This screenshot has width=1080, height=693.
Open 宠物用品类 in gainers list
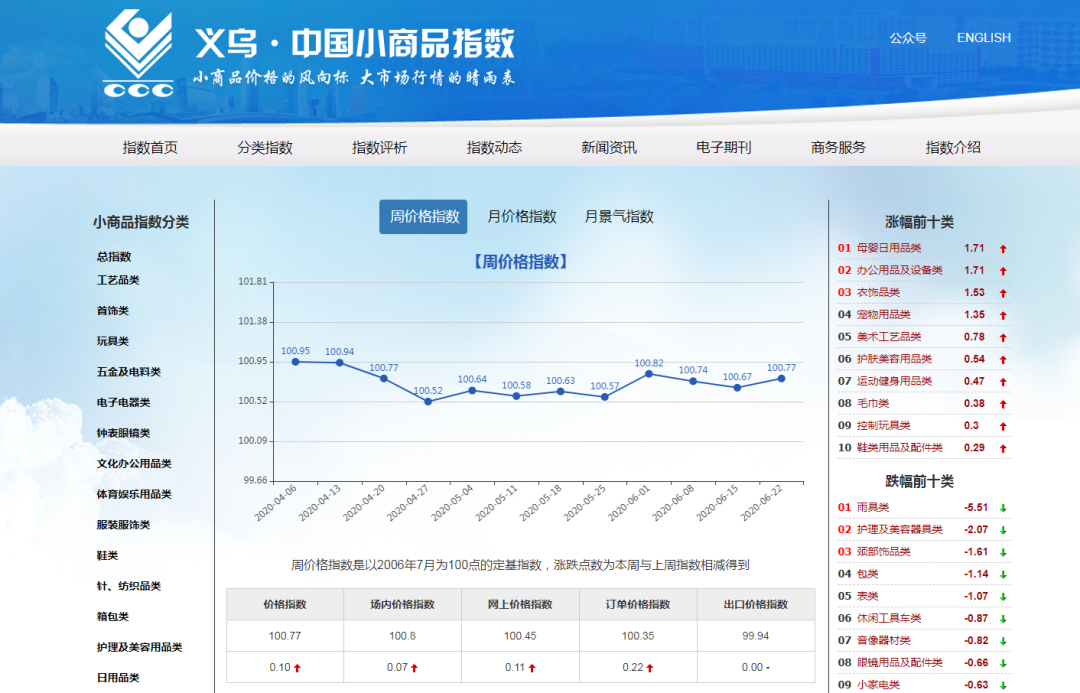coord(884,315)
